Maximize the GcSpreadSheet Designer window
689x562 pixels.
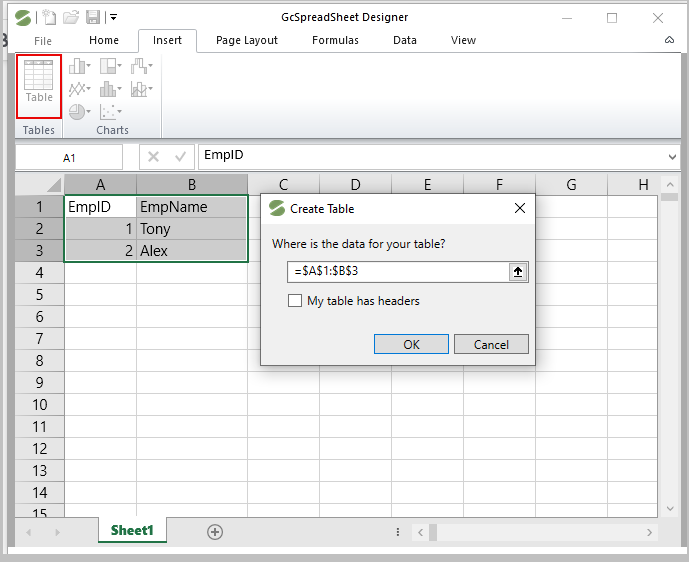[612, 18]
